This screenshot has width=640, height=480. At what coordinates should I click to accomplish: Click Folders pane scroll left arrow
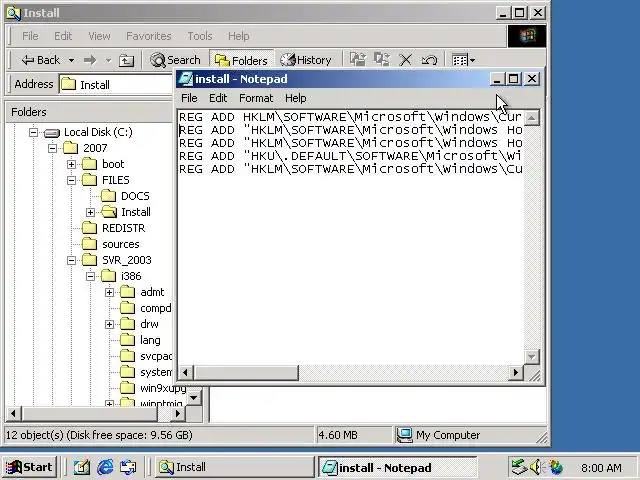pos(13,413)
